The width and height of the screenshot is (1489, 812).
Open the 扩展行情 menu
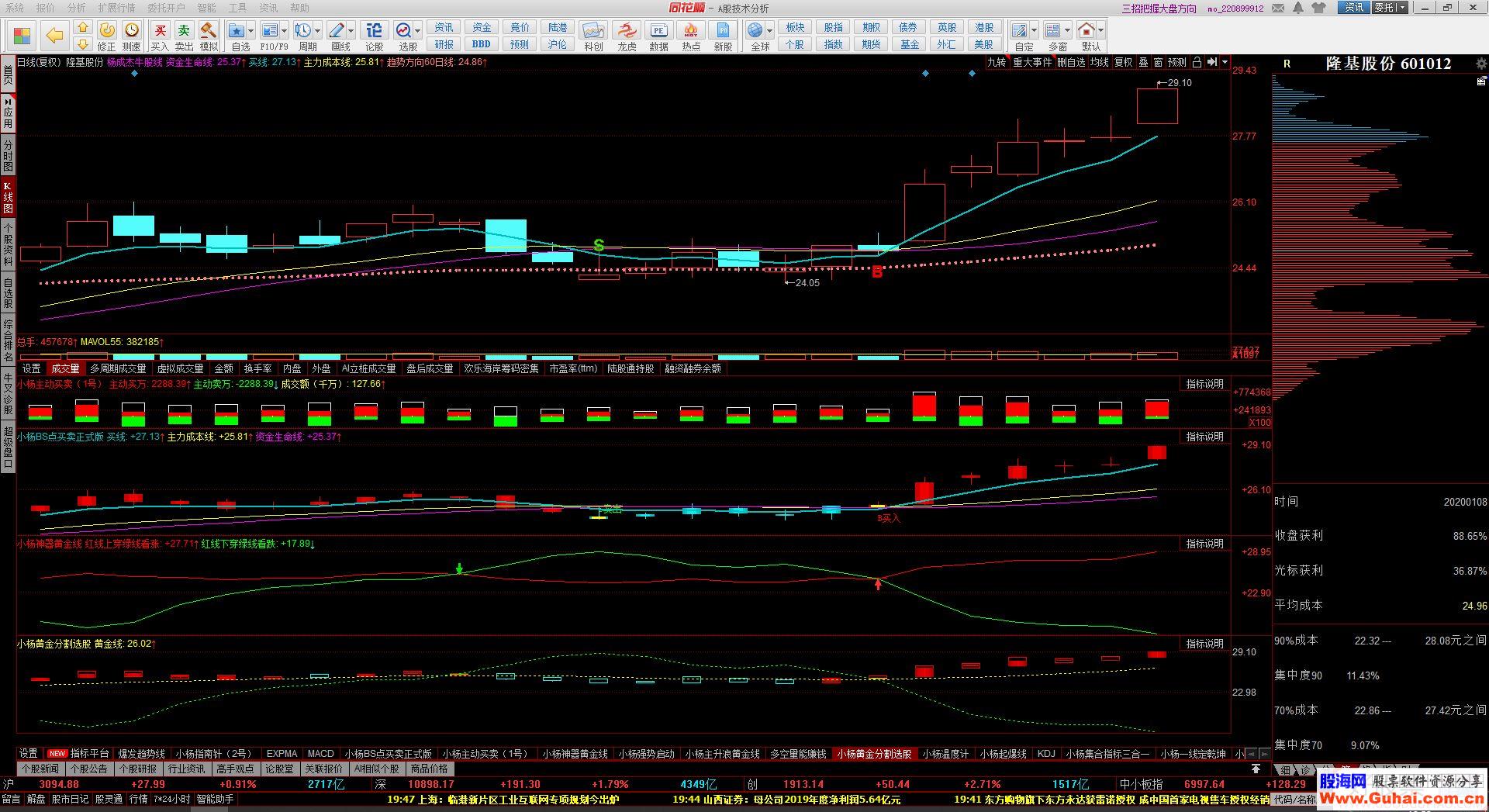[x=116, y=8]
